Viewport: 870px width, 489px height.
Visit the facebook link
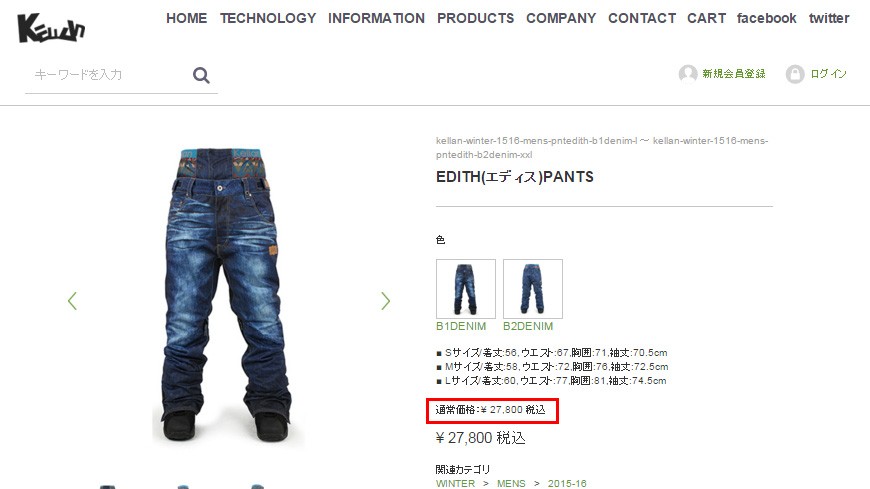pos(766,18)
